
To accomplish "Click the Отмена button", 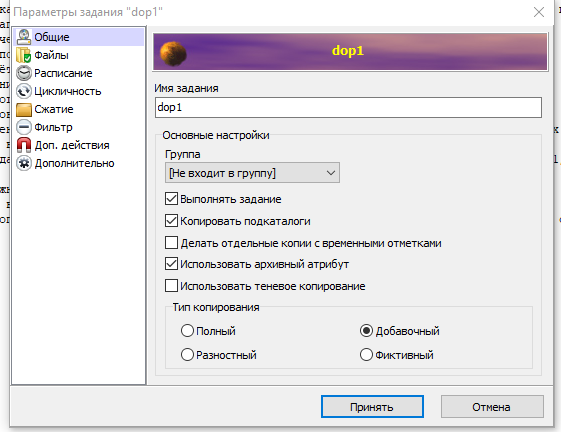I will [492, 407].
